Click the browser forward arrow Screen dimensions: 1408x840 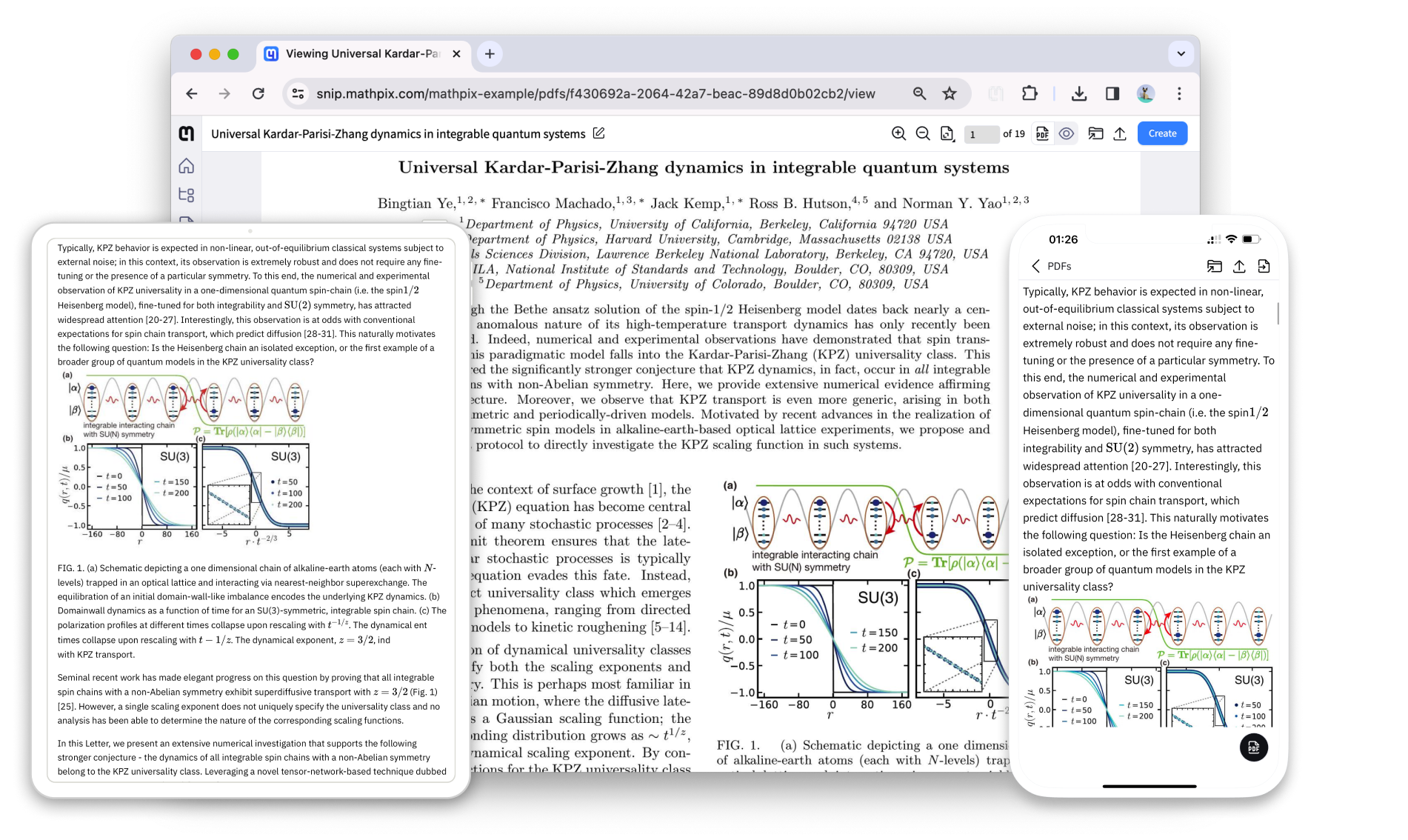[224, 93]
